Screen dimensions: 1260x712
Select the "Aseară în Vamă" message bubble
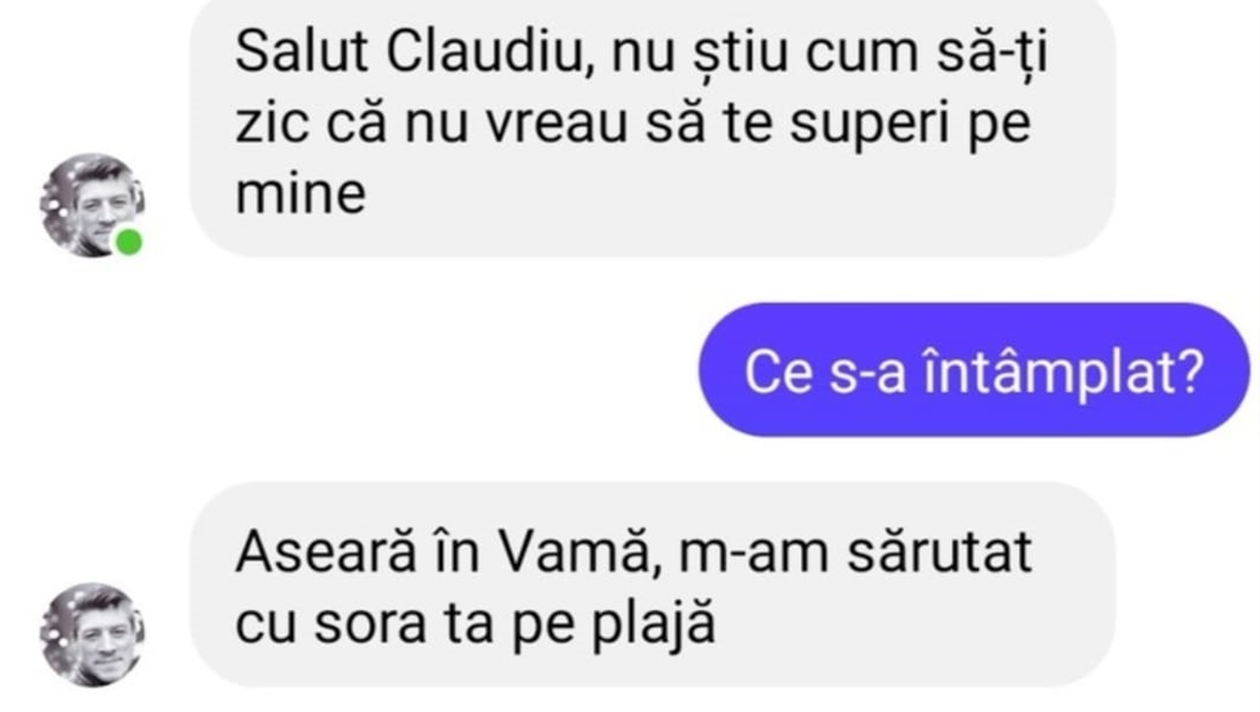pos(652,585)
